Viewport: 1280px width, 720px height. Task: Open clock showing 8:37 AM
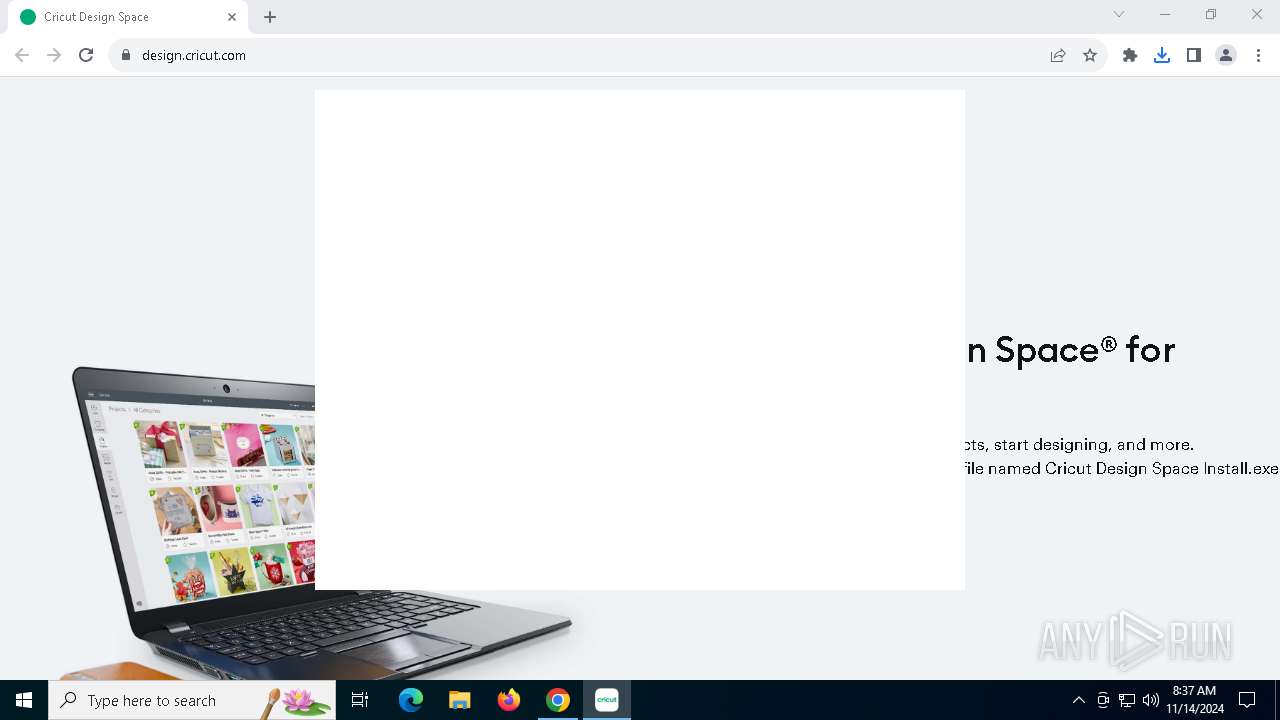(x=1195, y=700)
